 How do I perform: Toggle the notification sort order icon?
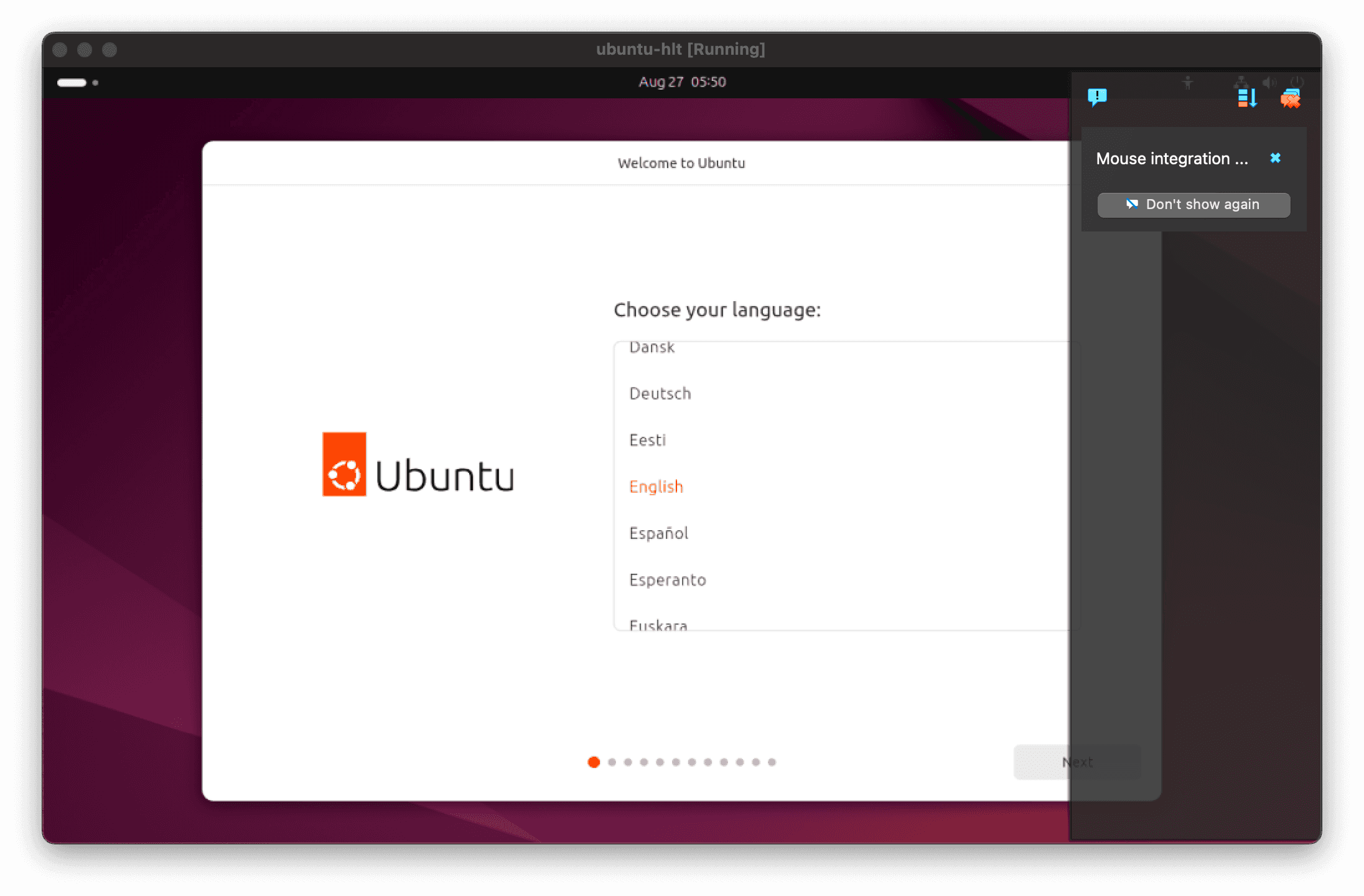pyautogui.click(x=1247, y=98)
